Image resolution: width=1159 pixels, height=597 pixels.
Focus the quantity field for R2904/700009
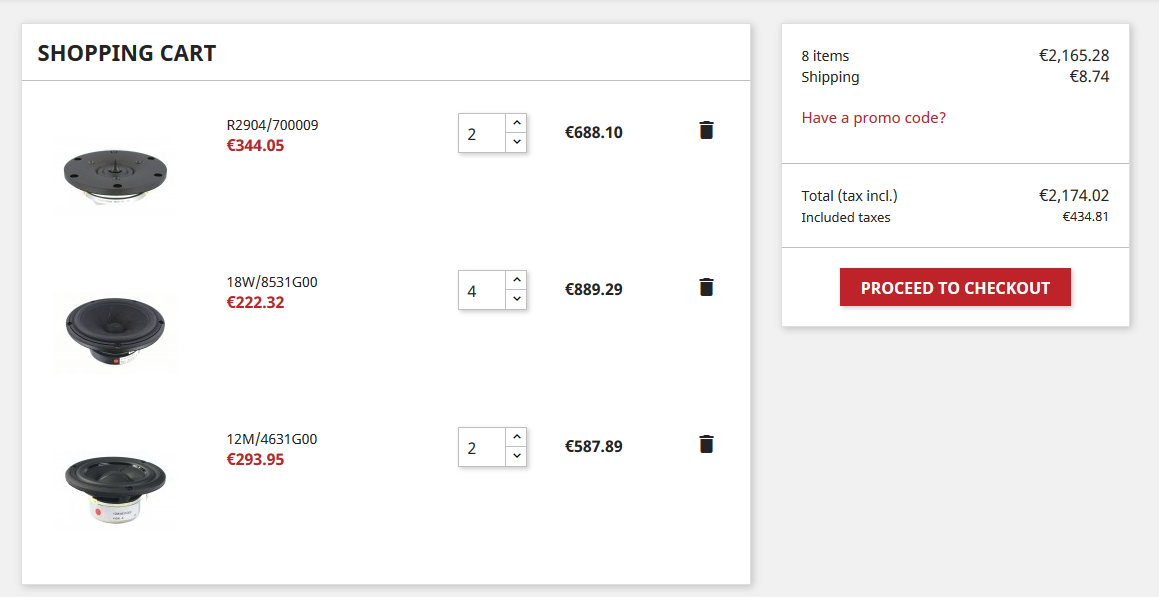[482, 133]
